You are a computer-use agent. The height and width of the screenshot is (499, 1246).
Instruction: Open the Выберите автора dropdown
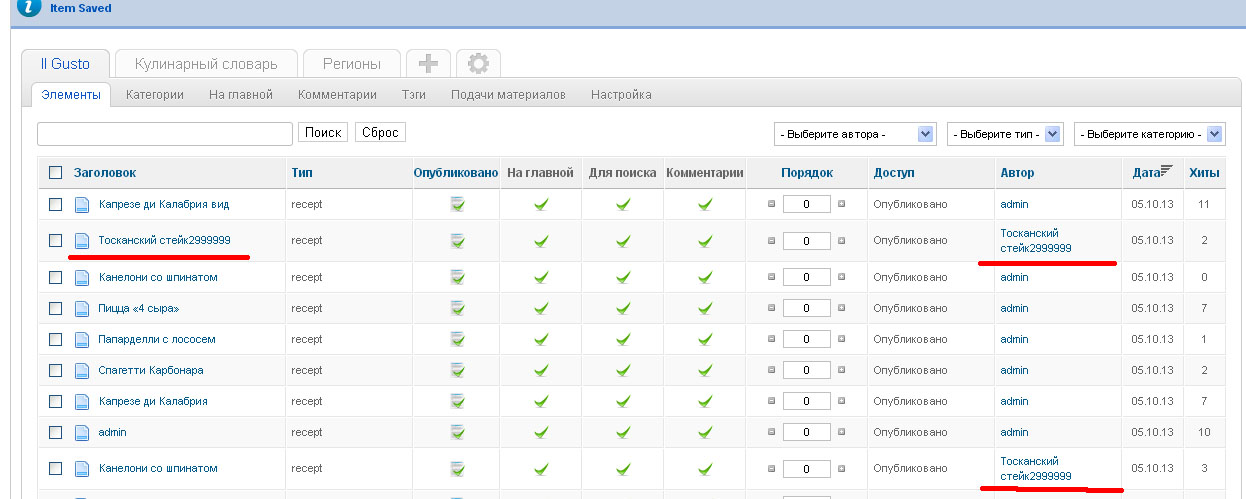pos(854,134)
